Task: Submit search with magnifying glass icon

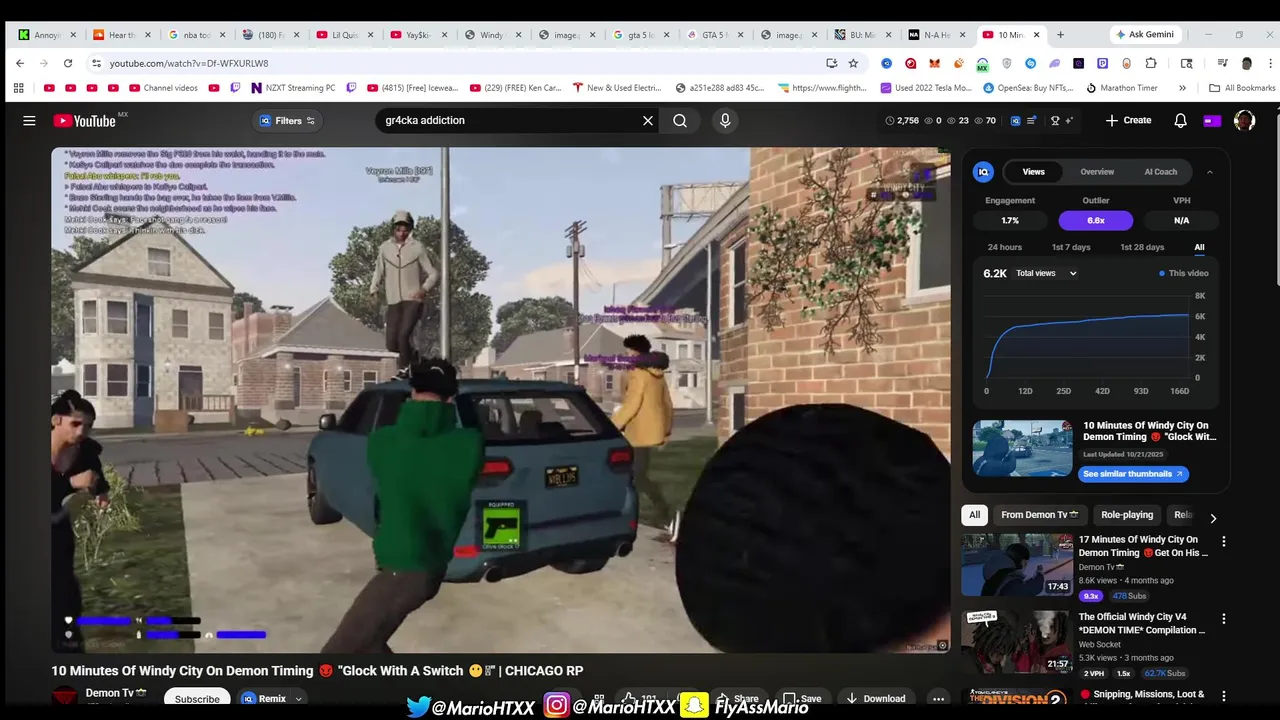Action: point(680,120)
